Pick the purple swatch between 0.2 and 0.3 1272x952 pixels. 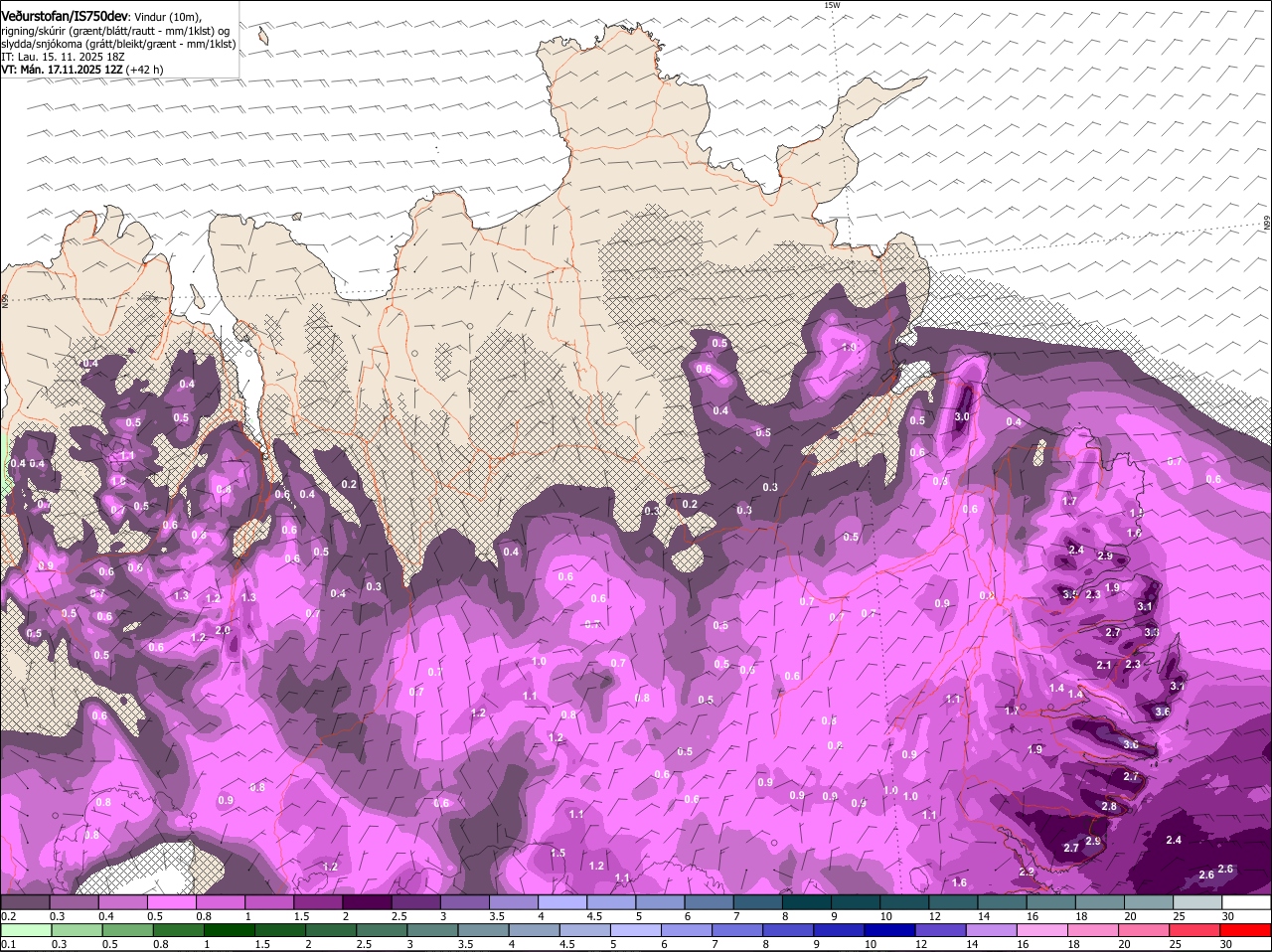pyautogui.click(x=25, y=901)
